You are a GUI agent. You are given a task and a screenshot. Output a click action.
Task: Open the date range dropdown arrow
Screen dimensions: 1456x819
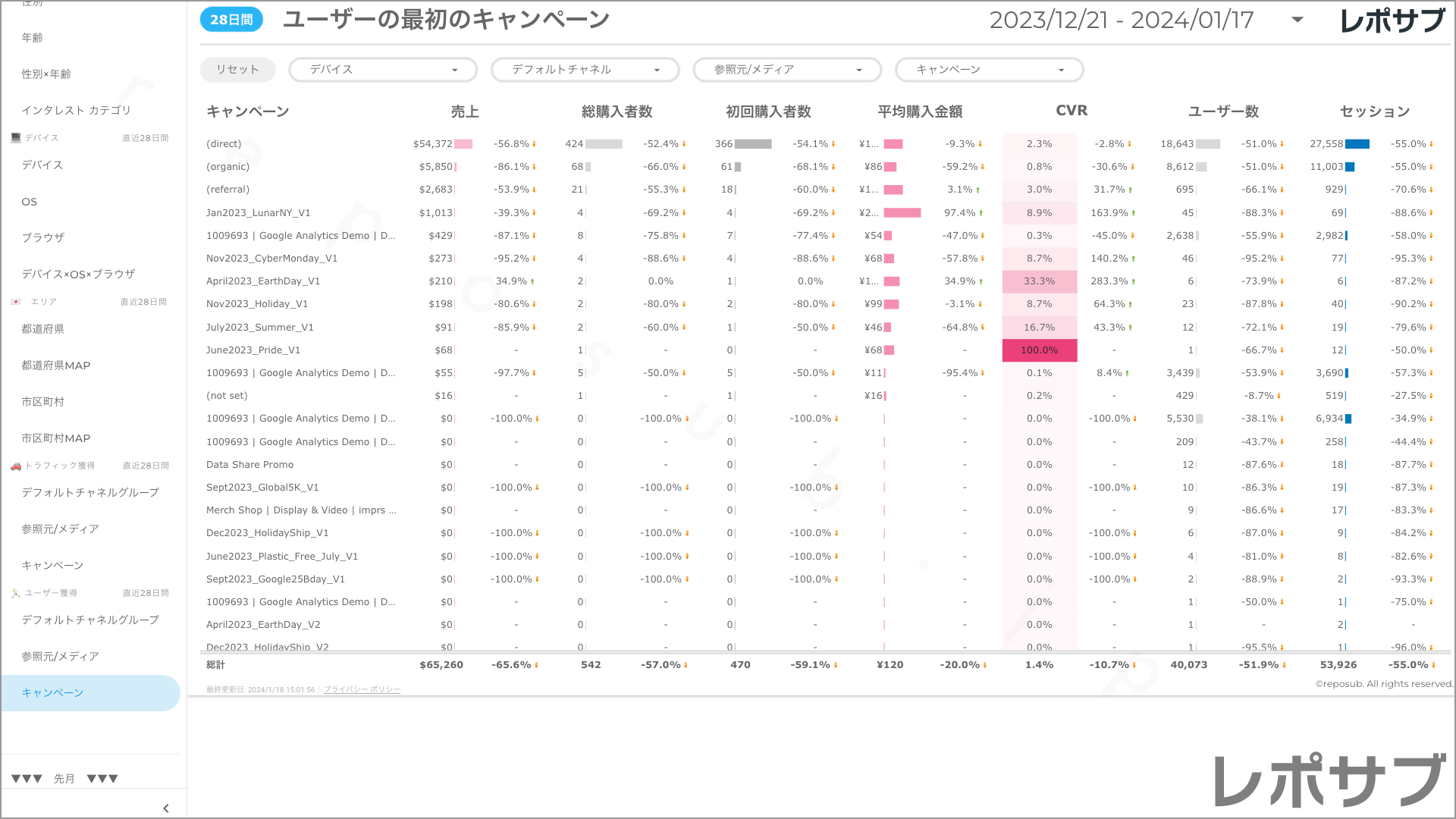coord(1298,20)
